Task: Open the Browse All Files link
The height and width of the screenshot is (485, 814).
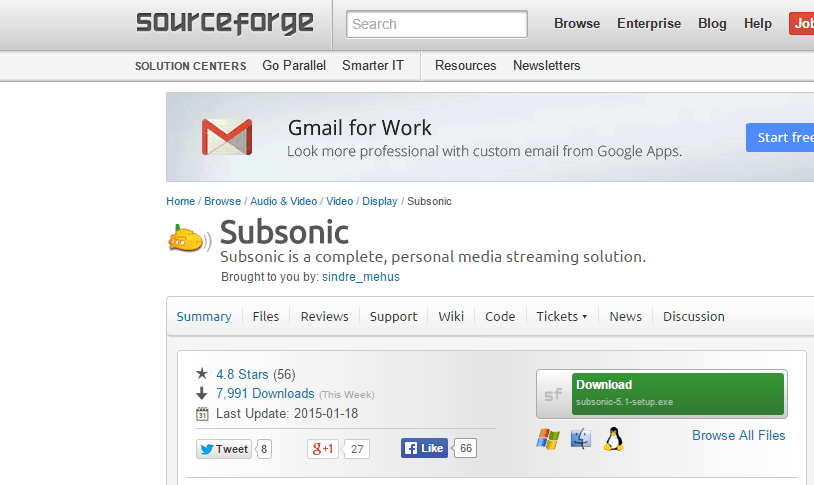Action: pos(738,435)
